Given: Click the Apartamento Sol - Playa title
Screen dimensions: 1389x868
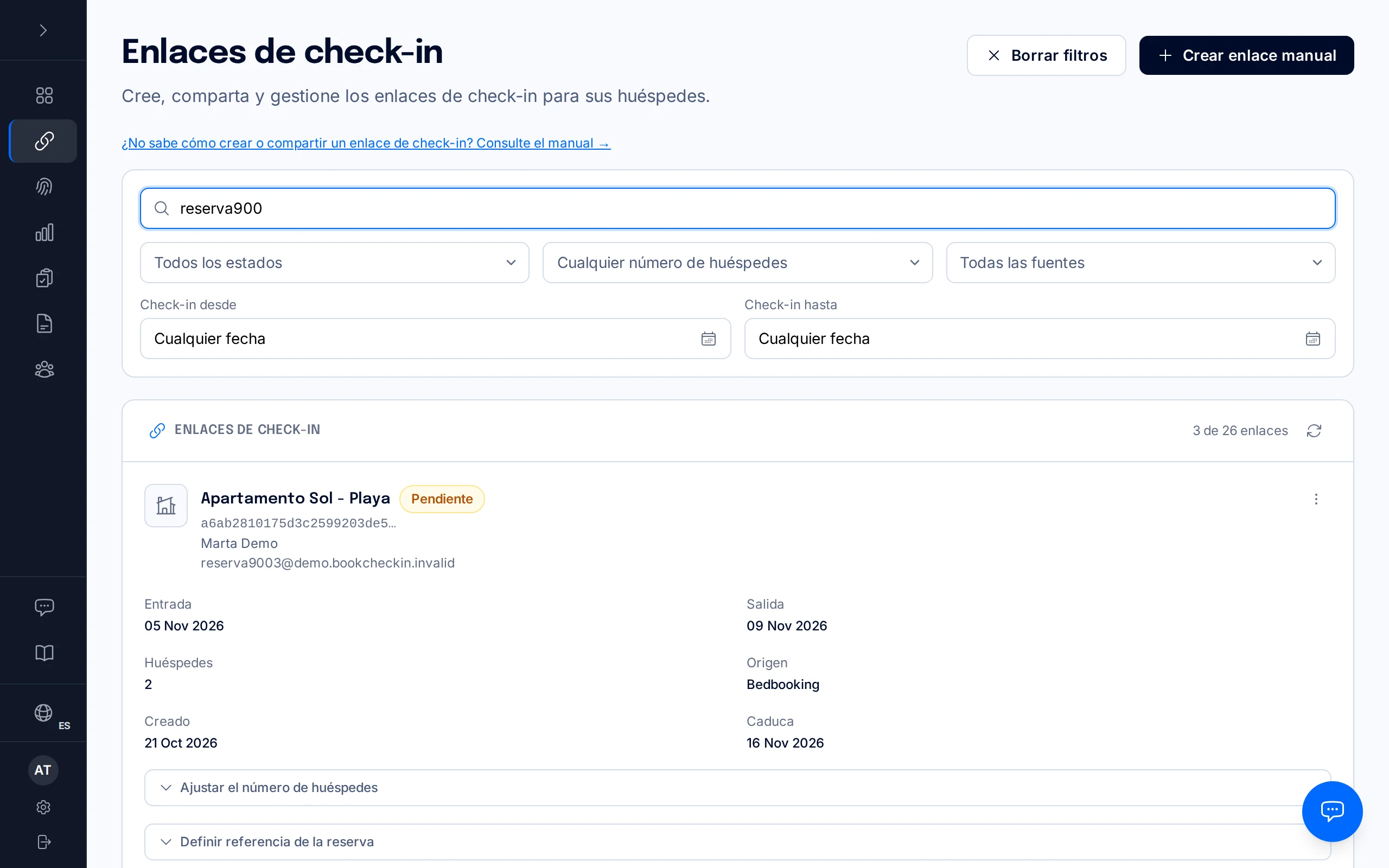Looking at the screenshot, I should click(x=295, y=499).
